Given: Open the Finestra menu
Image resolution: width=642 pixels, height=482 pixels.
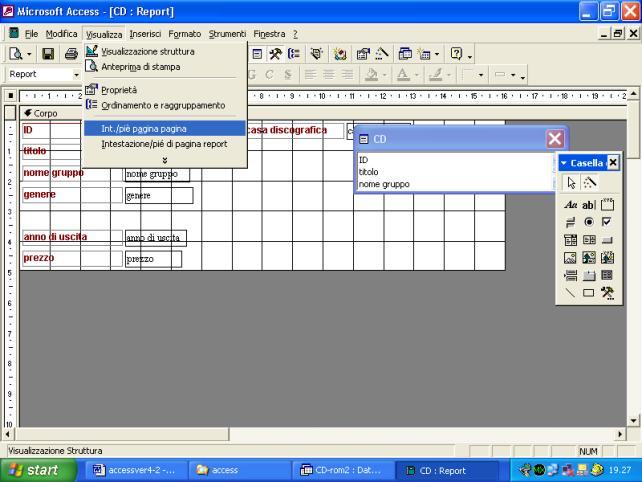Looking at the screenshot, I should [x=269, y=34].
